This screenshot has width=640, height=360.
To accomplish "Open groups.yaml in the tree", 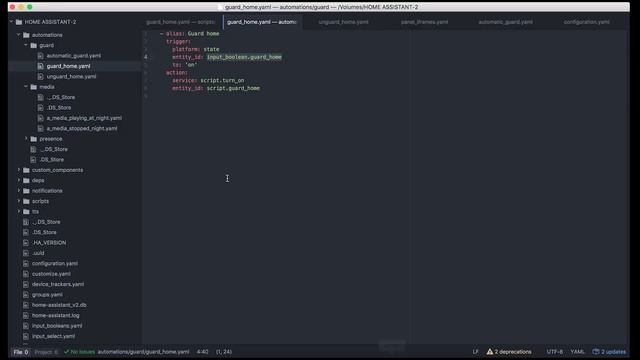I will pos(47,295).
